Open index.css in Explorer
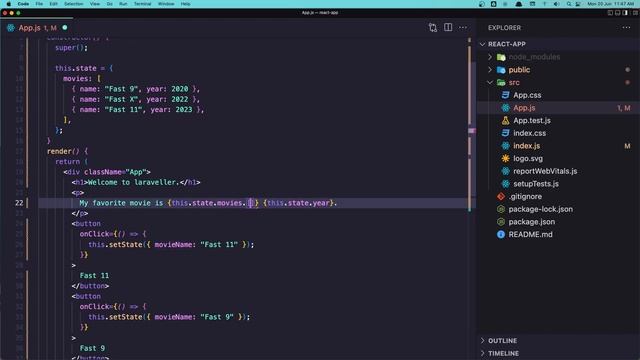 [x=529, y=133]
